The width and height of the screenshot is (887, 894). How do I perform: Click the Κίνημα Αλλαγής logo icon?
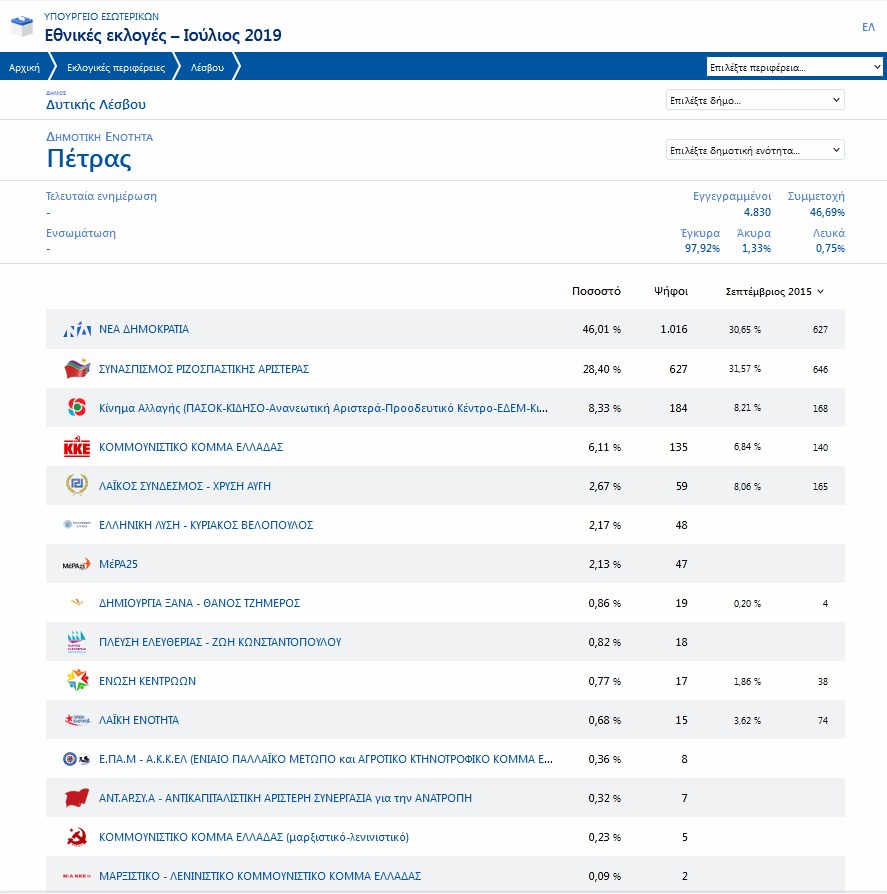point(77,408)
